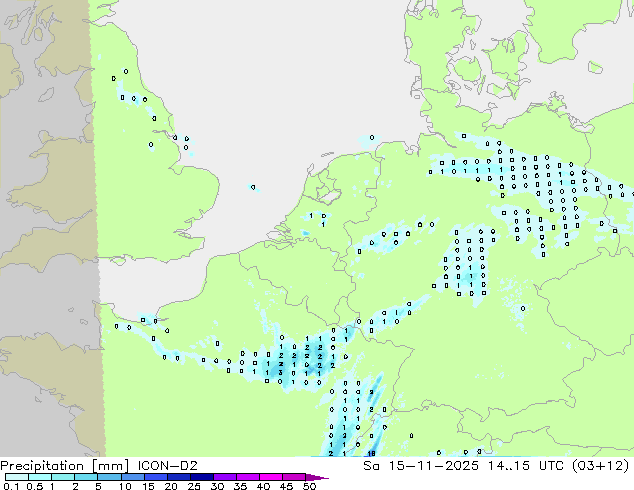Click the 0.5–1 mm legend color box

click(x=40, y=477)
